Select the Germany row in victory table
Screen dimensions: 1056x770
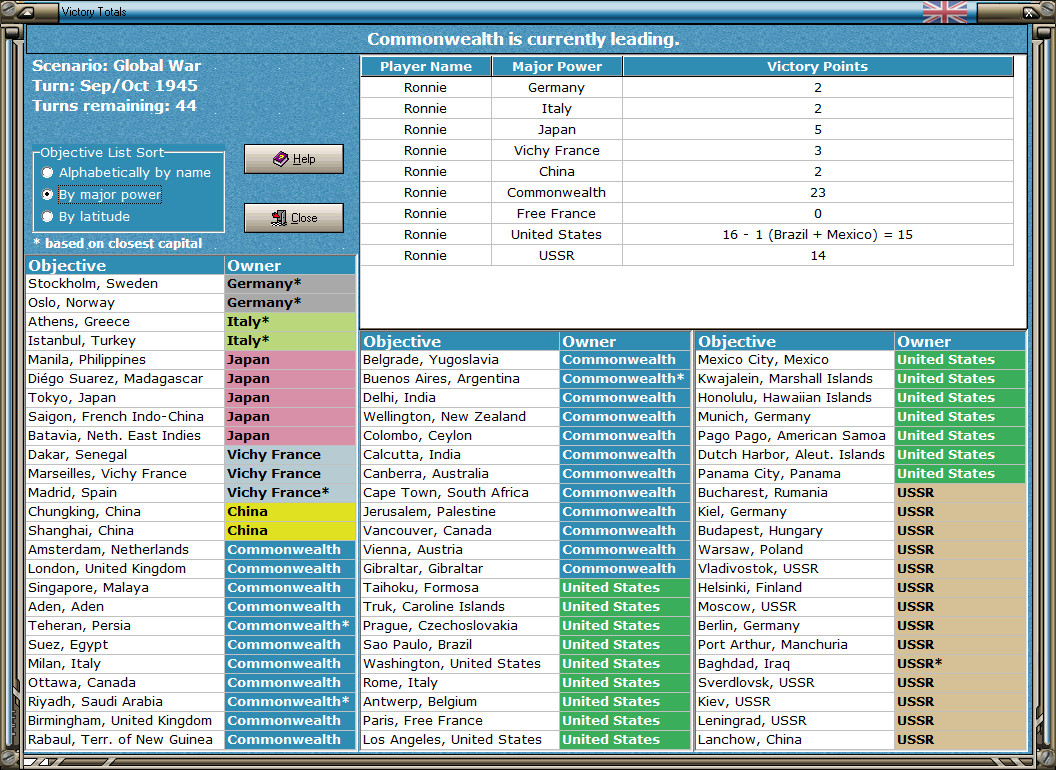point(687,88)
